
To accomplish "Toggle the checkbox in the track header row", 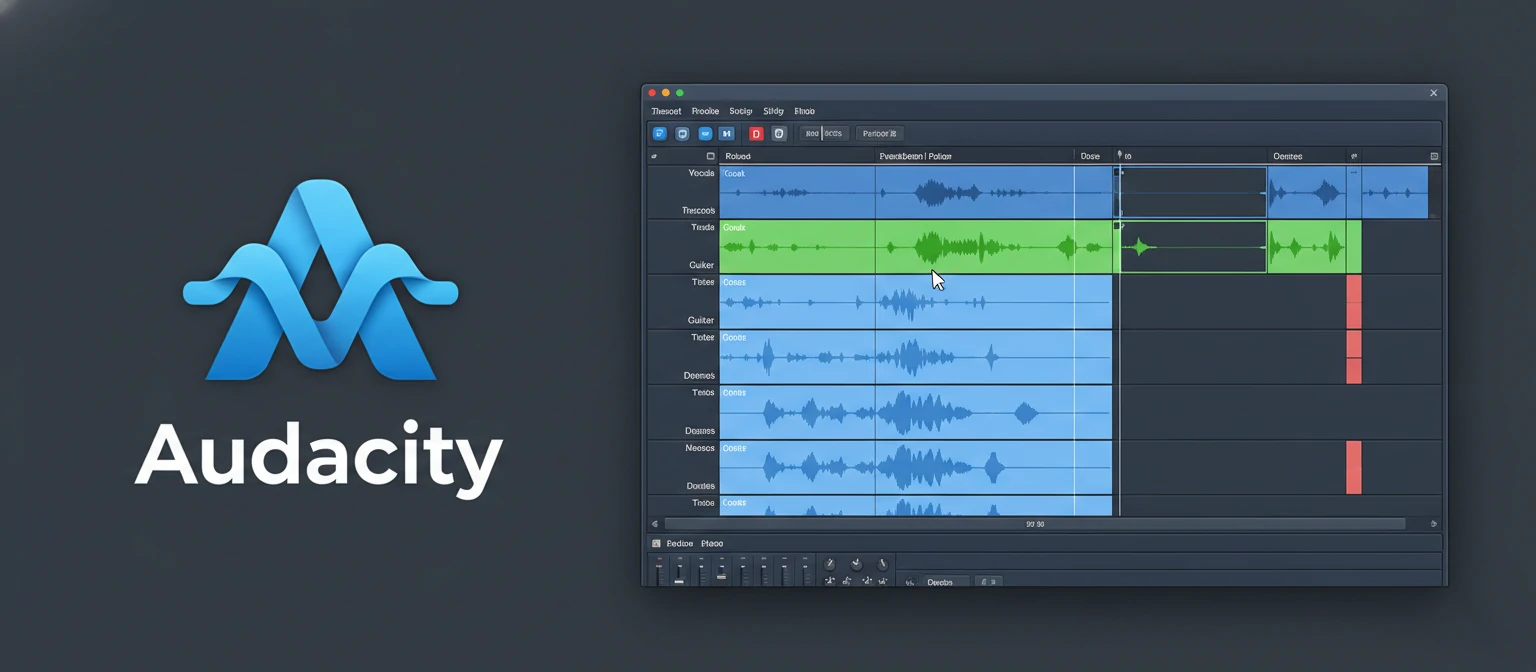I will (x=711, y=156).
